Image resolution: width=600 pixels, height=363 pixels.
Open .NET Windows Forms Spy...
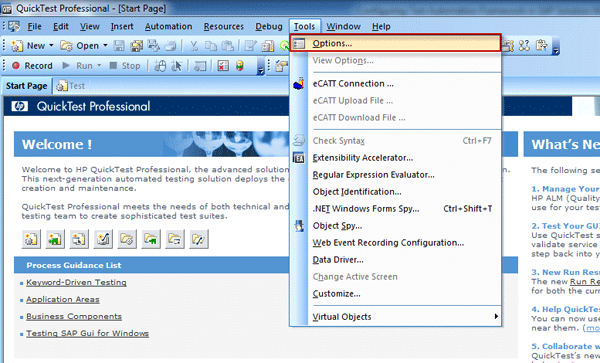click(395, 208)
